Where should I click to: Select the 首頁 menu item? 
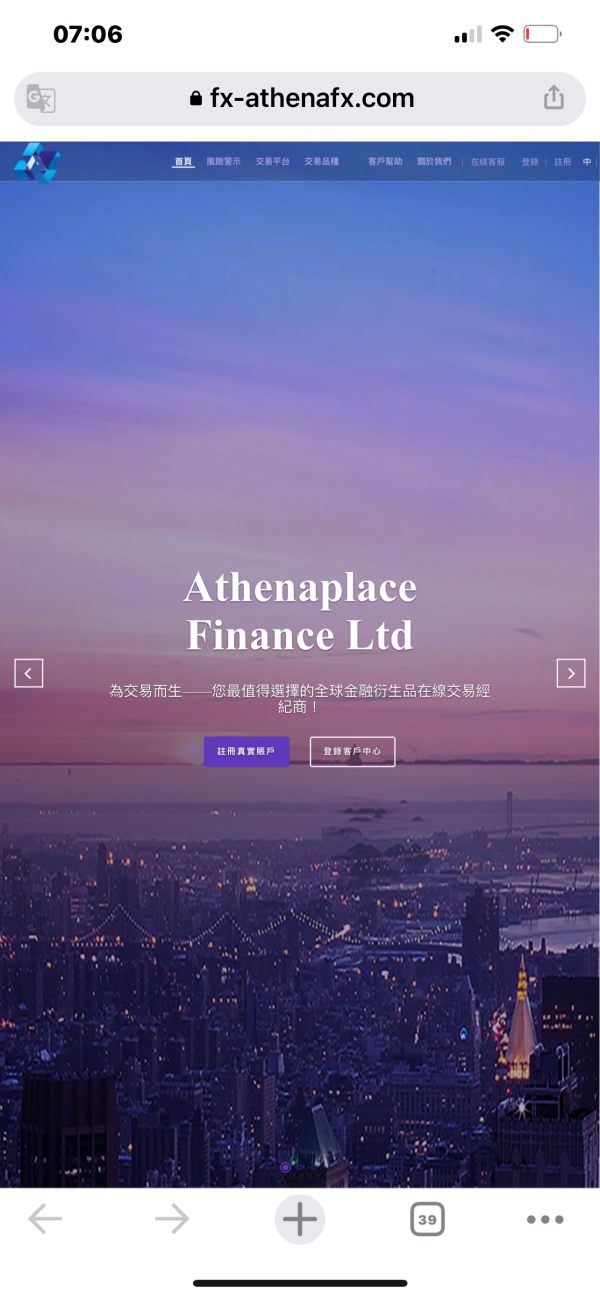[x=183, y=161]
